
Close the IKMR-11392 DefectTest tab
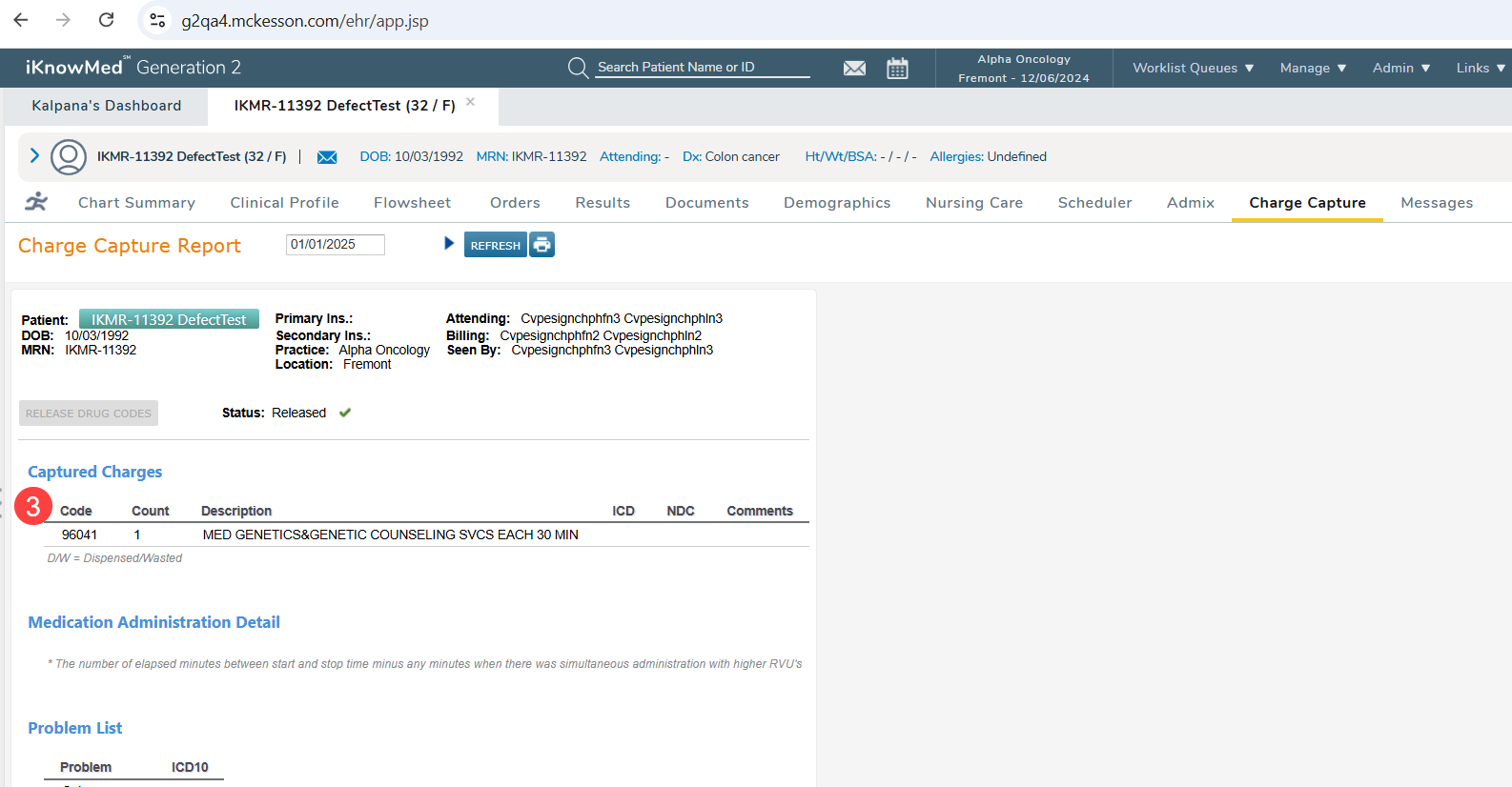tap(470, 102)
